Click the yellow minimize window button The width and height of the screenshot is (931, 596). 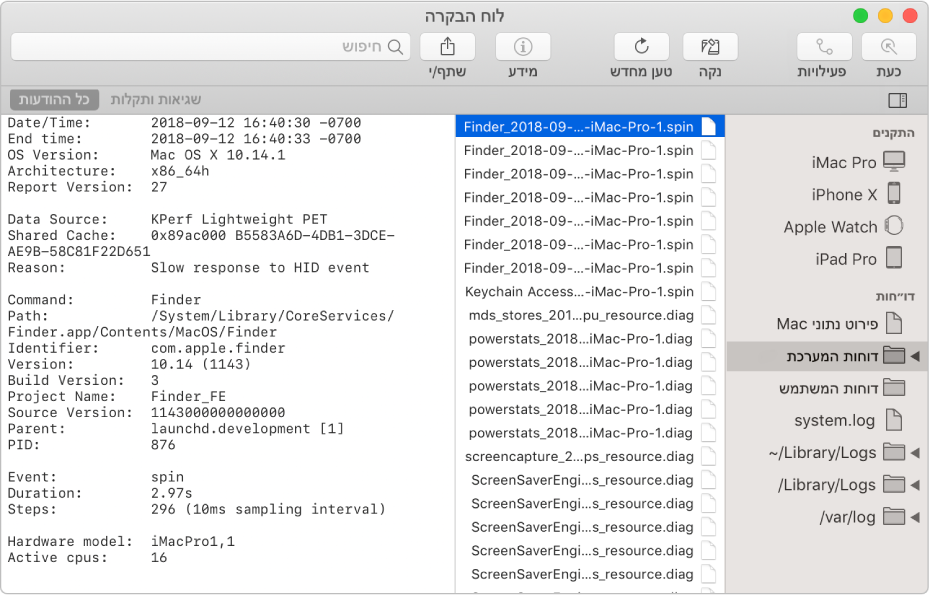pyautogui.click(x=885, y=16)
